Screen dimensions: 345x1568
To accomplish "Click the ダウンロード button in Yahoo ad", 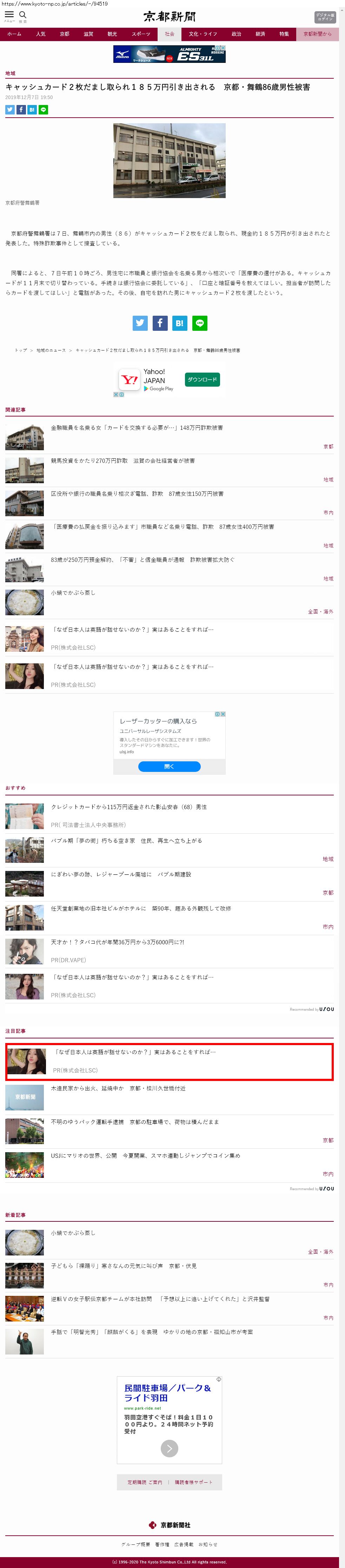I will [202, 379].
